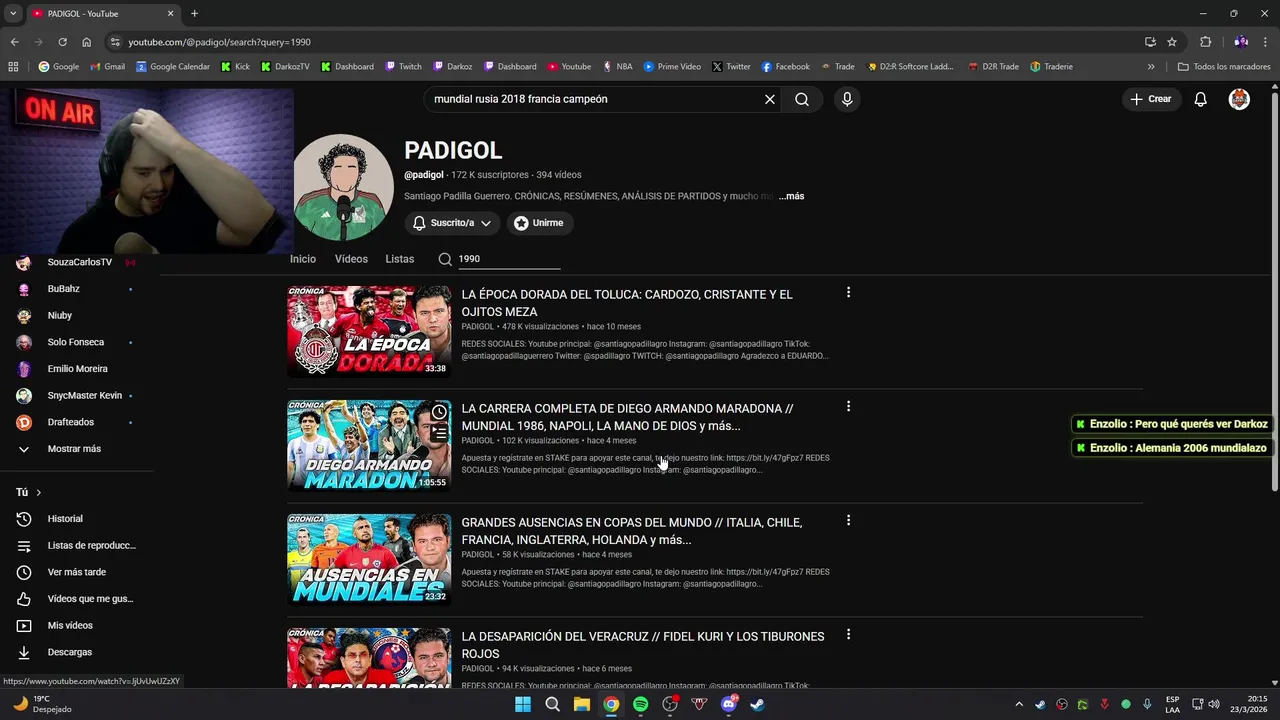The image size is (1280, 720).
Task: Switch to the Vídeos channel tab
Action: (351, 259)
